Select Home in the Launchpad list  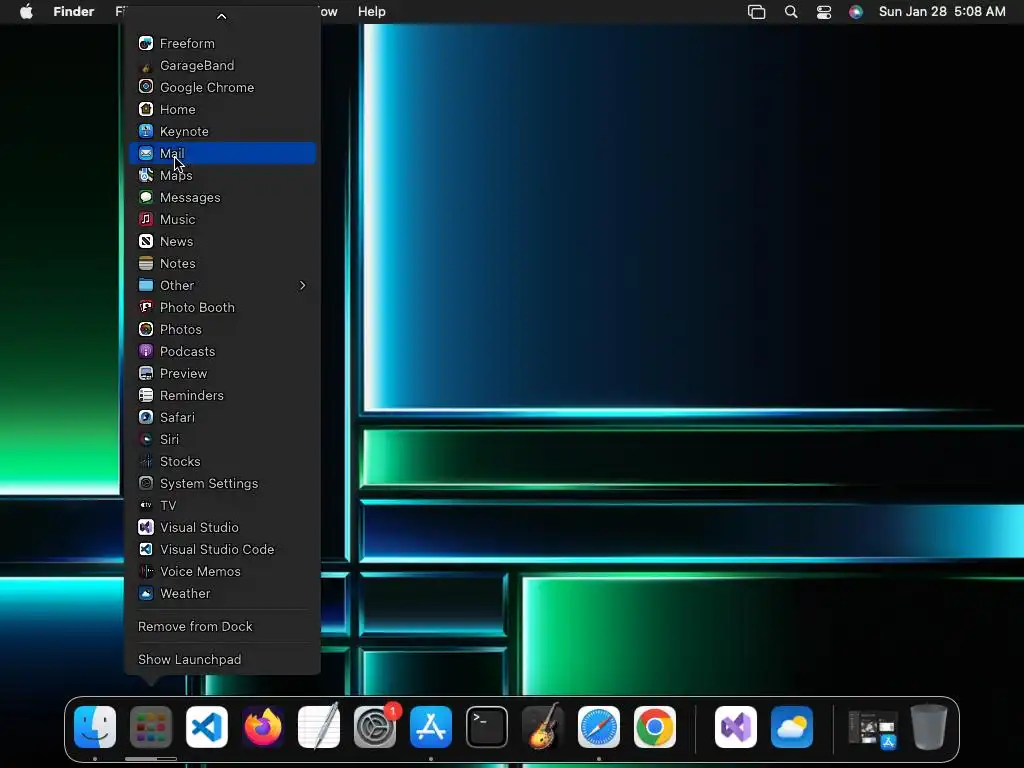[222, 109]
